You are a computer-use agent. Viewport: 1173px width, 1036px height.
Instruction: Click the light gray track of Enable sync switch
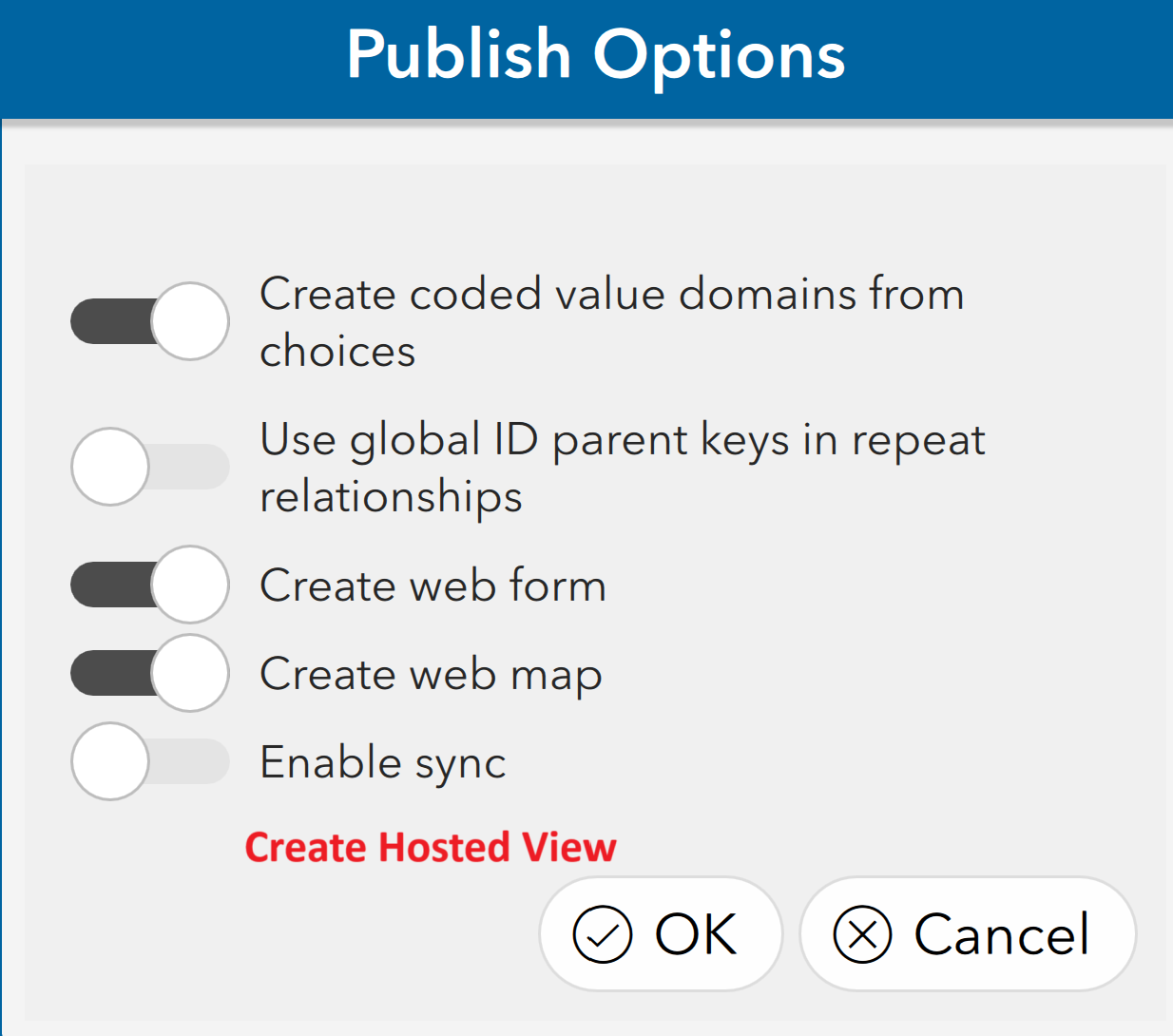(188, 761)
